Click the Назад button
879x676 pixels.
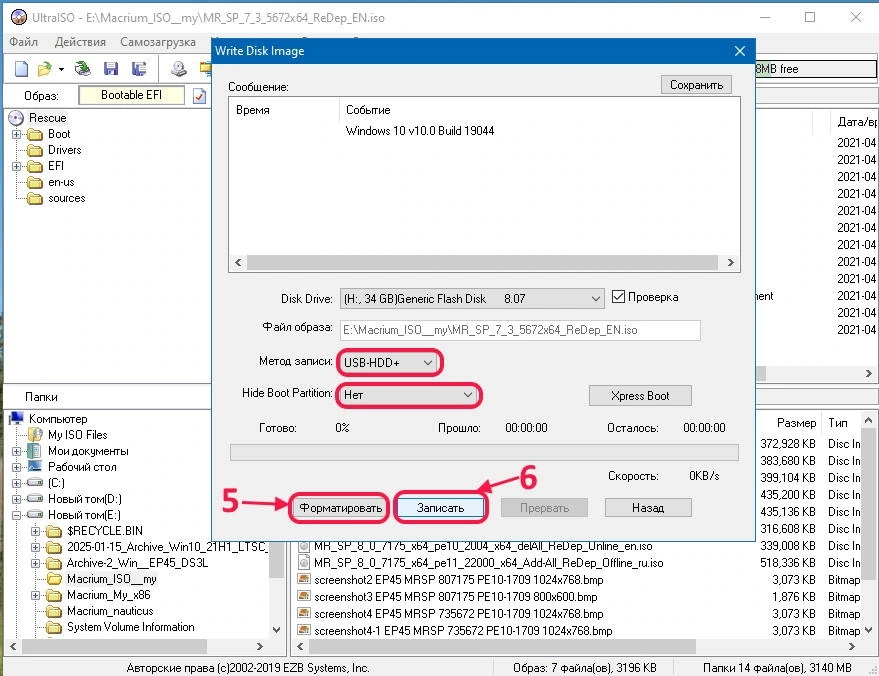(648, 508)
